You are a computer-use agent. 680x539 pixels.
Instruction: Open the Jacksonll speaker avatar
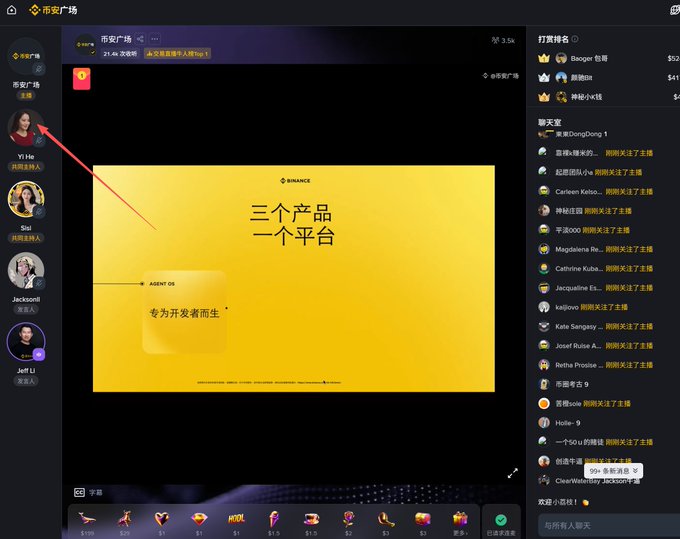(26, 270)
